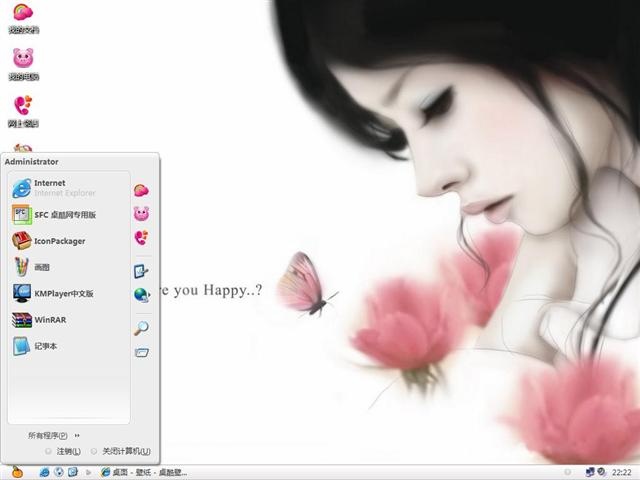Open Internet Explorer from the start menu
The width and height of the screenshot is (640, 480).
(x=53, y=188)
